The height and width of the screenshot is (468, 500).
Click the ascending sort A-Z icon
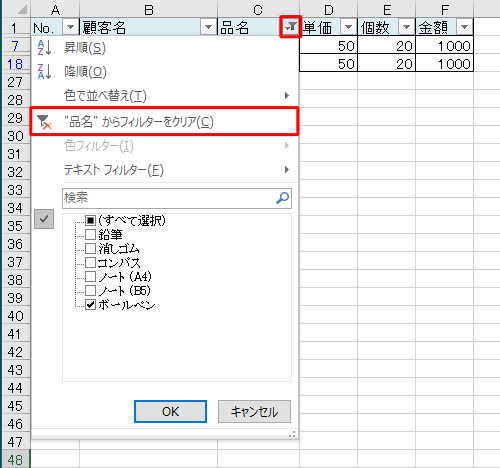[44, 48]
